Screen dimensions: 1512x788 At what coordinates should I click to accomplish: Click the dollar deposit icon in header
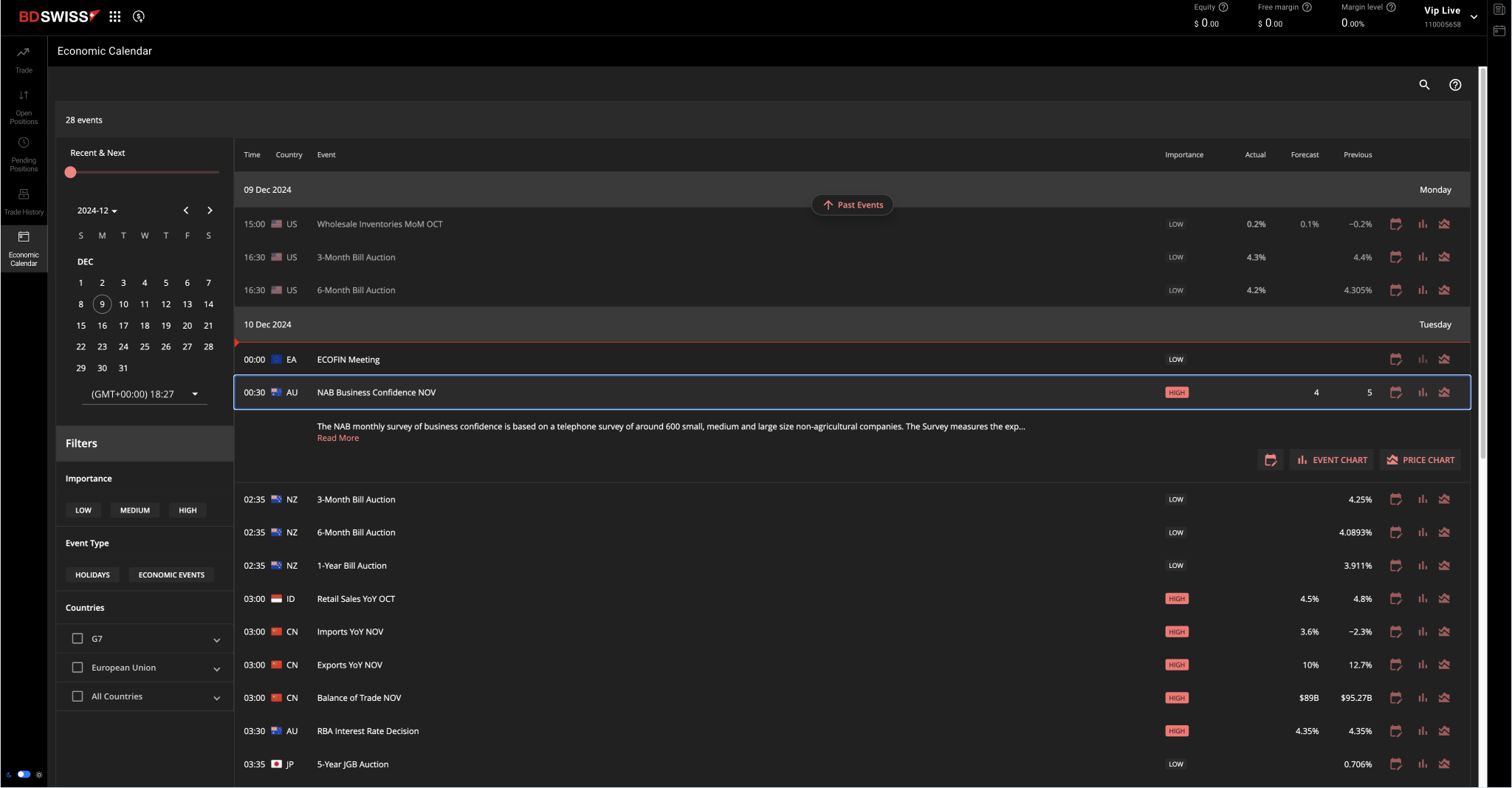coord(139,16)
